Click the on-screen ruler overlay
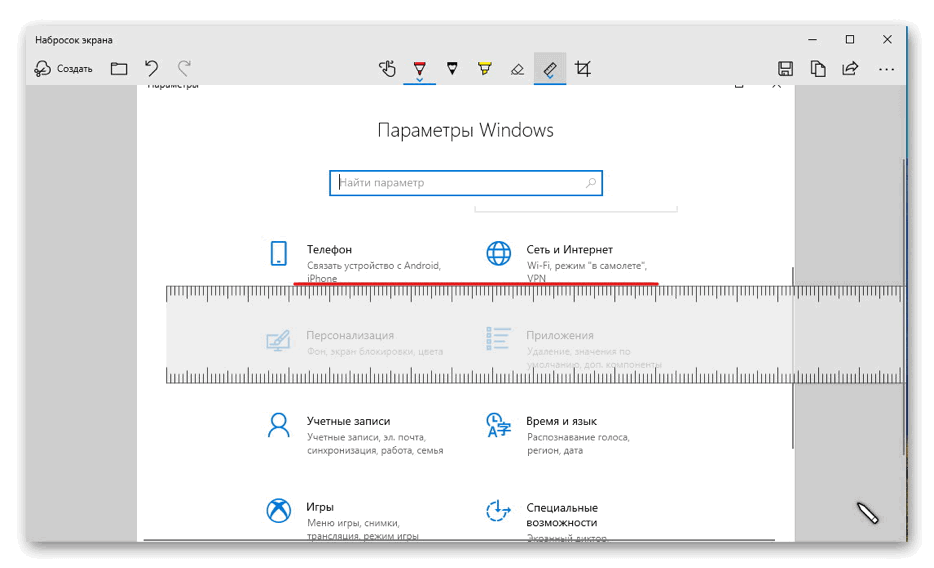Image resolution: width=934 pixels, height=568 pixels. tap(536, 334)
